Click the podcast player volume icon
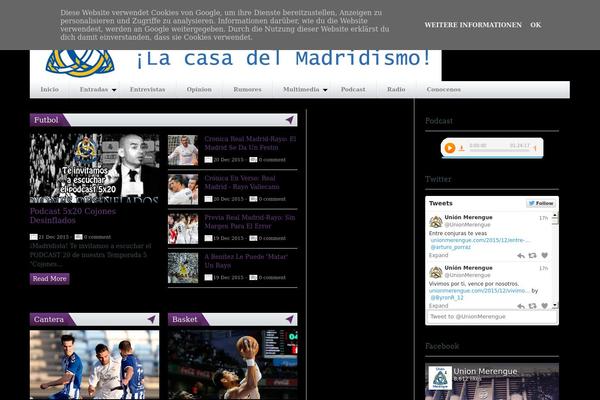Image resolution: width=600 pixels, height=400 pixels. tap(535, 148)
